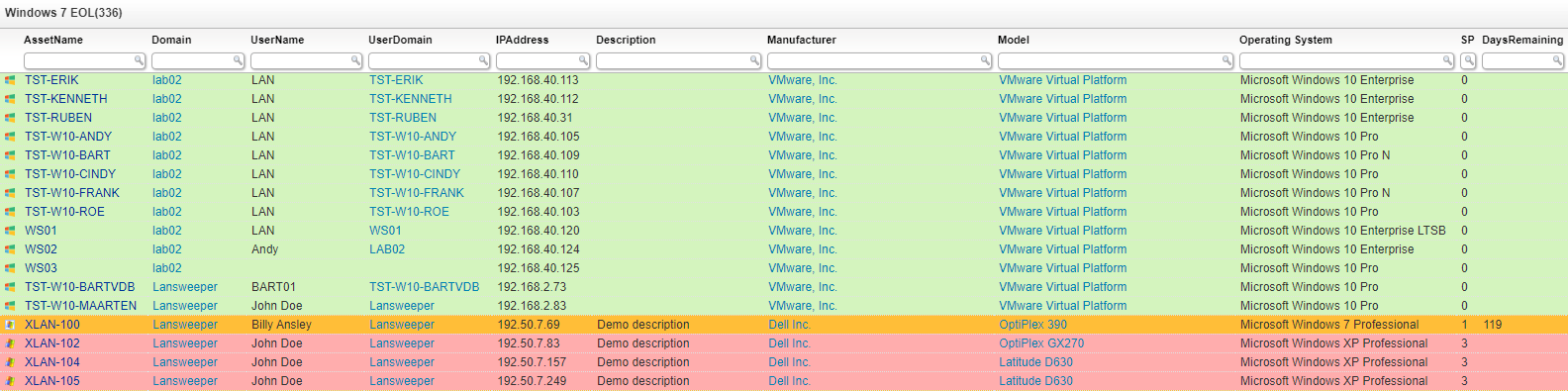Screen dimensions: 1568x391
Task: Click the magnifier in the Model filter box
Action: (1226, 60)
